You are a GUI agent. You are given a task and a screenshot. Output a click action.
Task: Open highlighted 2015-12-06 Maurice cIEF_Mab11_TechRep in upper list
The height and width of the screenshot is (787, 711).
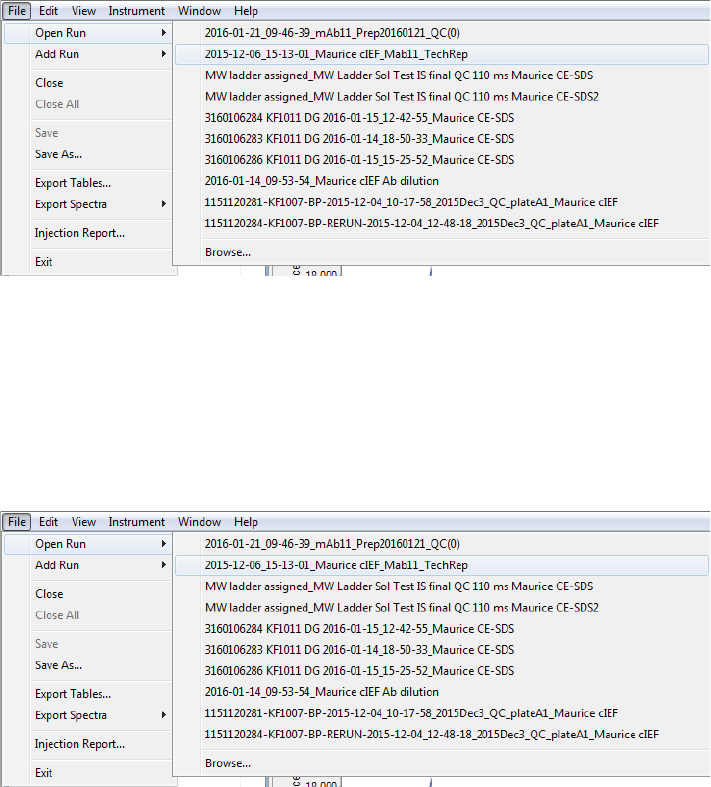tap(442, 54)
